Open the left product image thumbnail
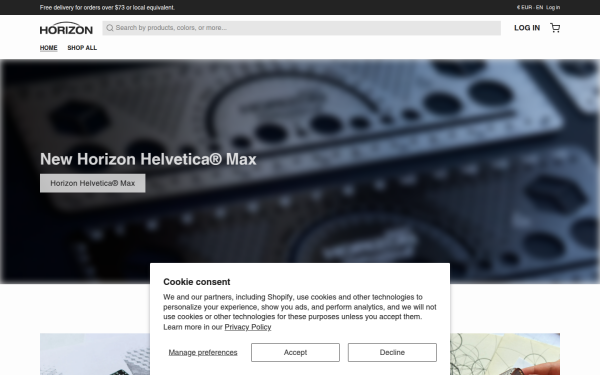The image size is (600, 375). [95, 354]
